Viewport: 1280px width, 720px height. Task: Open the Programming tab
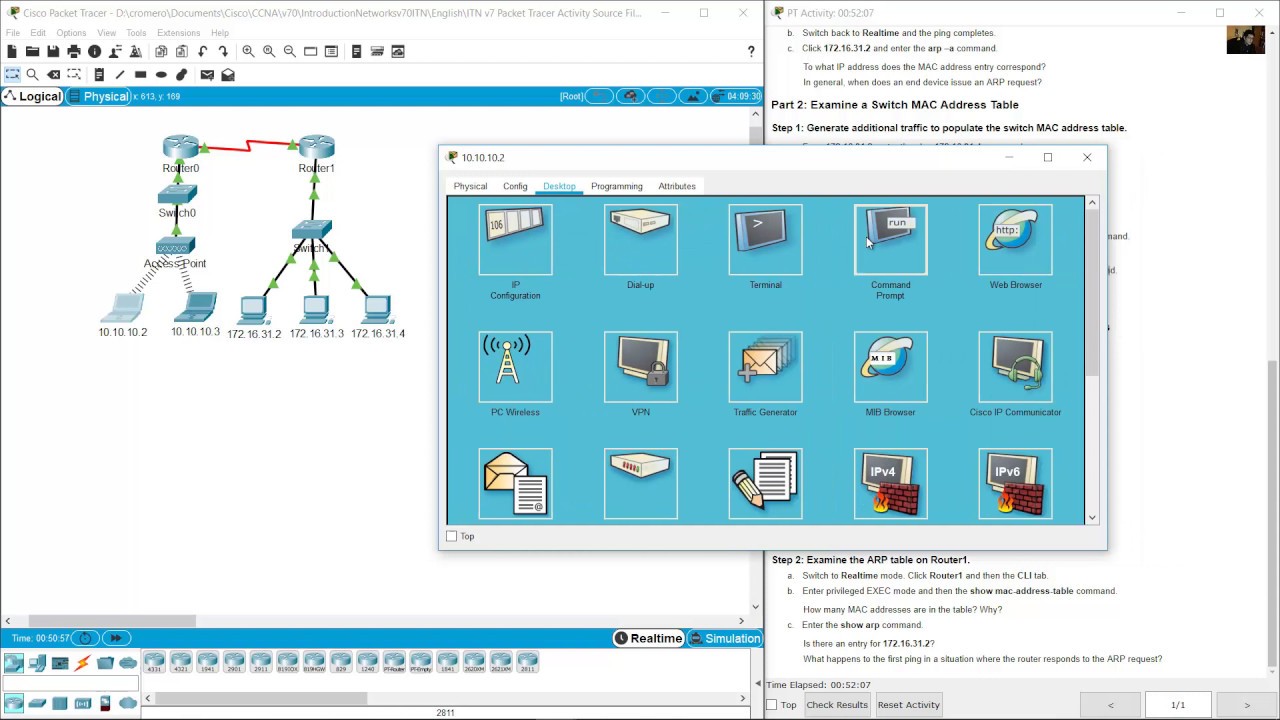pos(616,186)
